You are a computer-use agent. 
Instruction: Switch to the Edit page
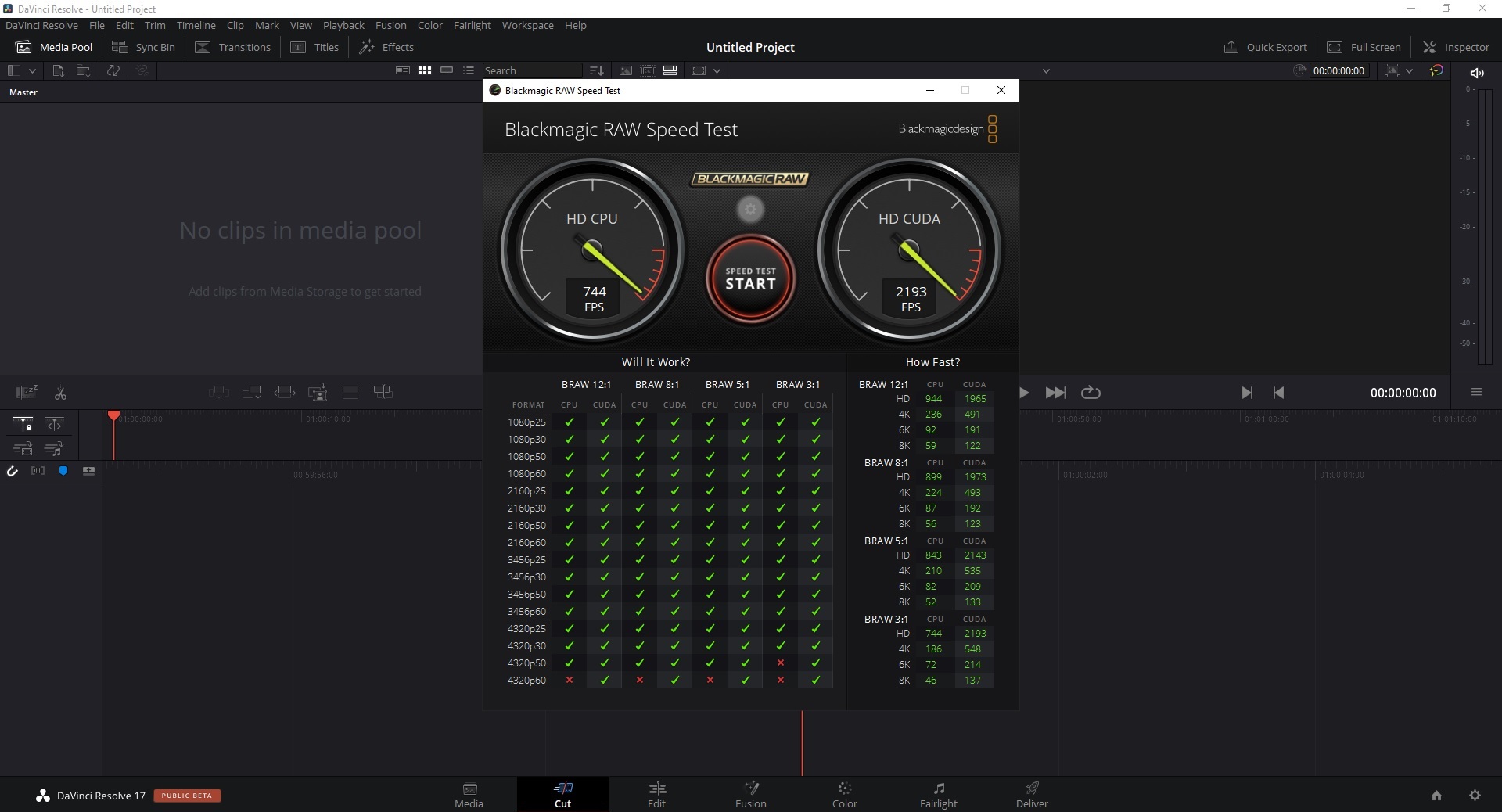(x=657, y=795)
